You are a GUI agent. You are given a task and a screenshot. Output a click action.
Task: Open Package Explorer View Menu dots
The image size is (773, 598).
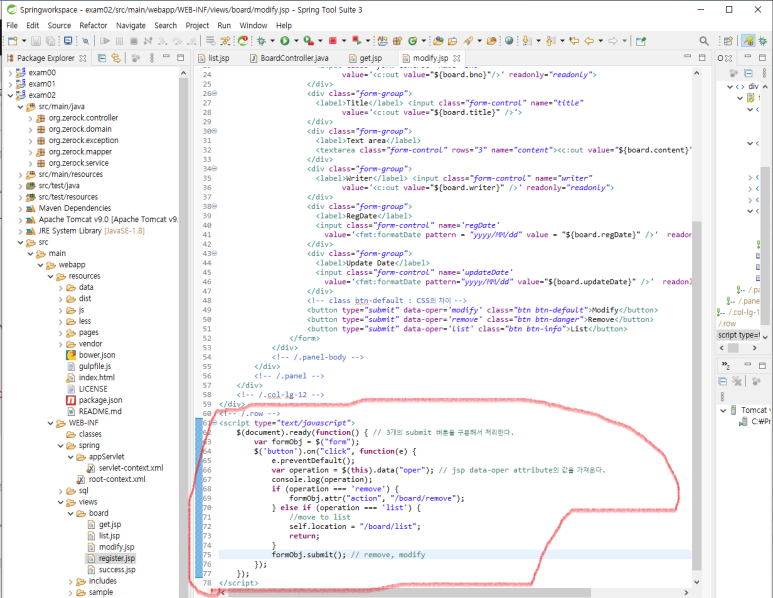[151, 58]
